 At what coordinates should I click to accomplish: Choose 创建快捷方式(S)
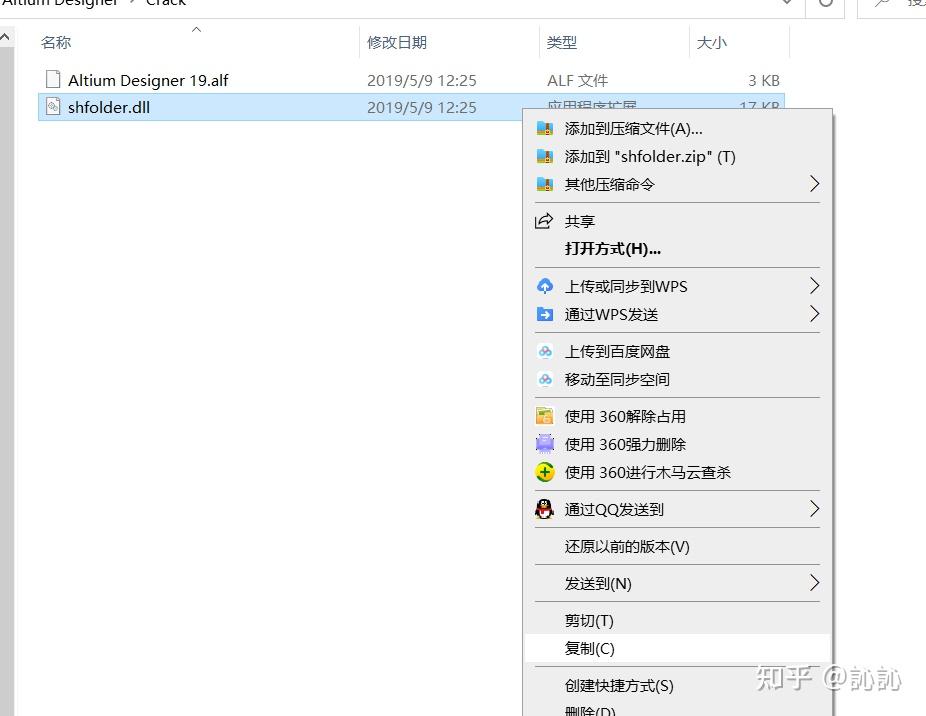(677, 686)
